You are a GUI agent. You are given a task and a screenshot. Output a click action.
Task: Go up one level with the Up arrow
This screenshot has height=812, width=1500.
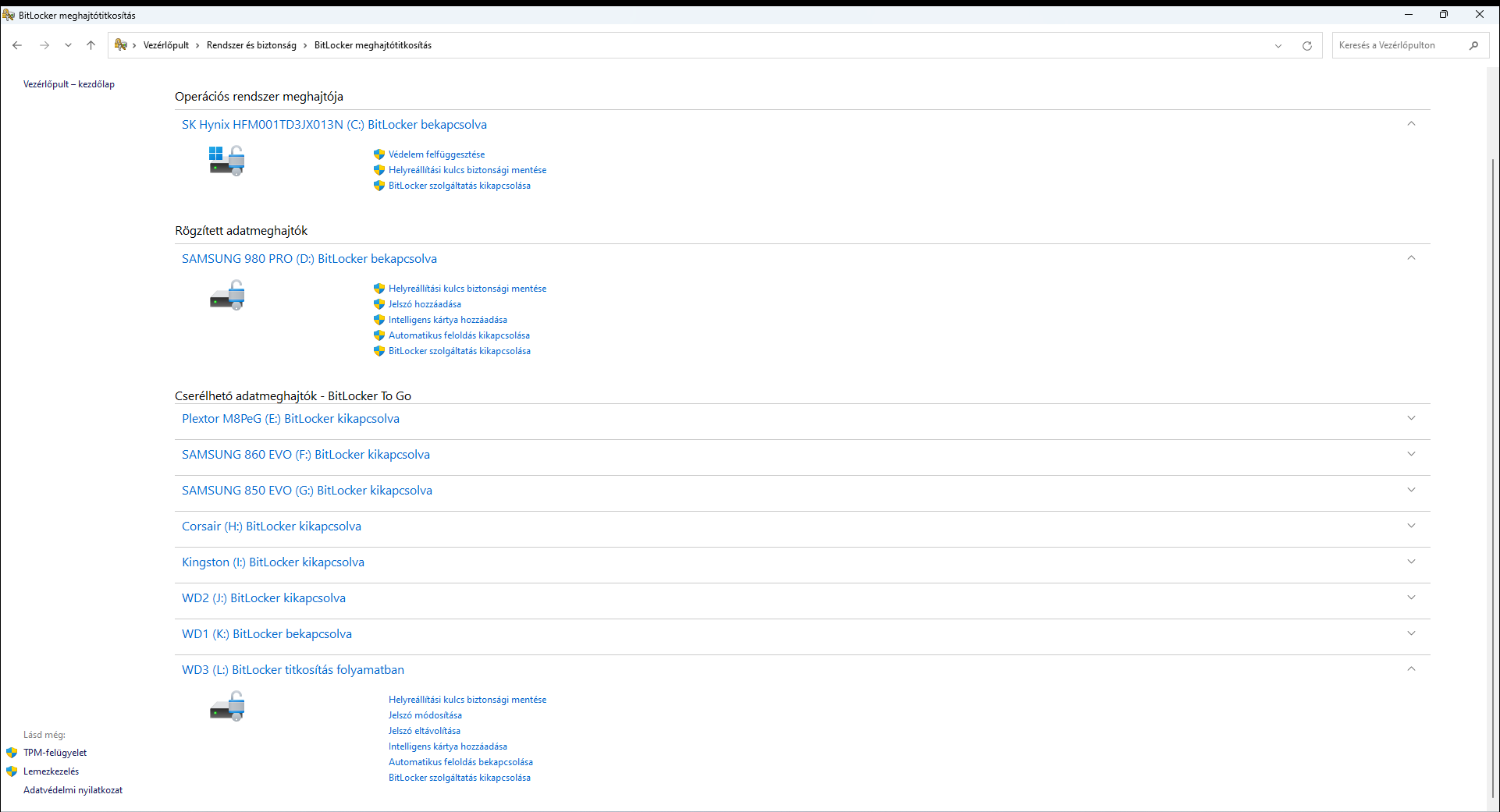click(x=91, y=45)
